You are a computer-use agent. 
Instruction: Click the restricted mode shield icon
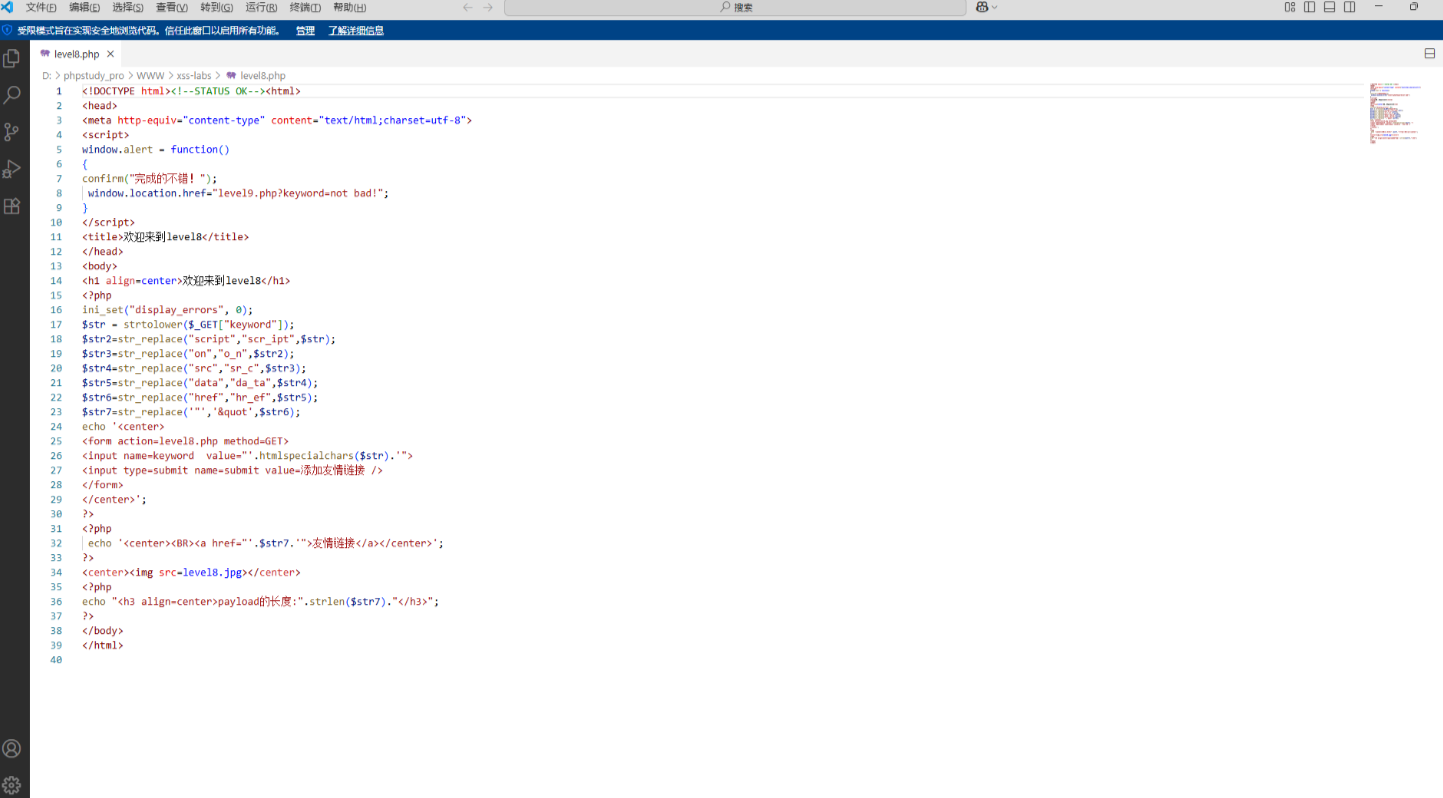7,30
